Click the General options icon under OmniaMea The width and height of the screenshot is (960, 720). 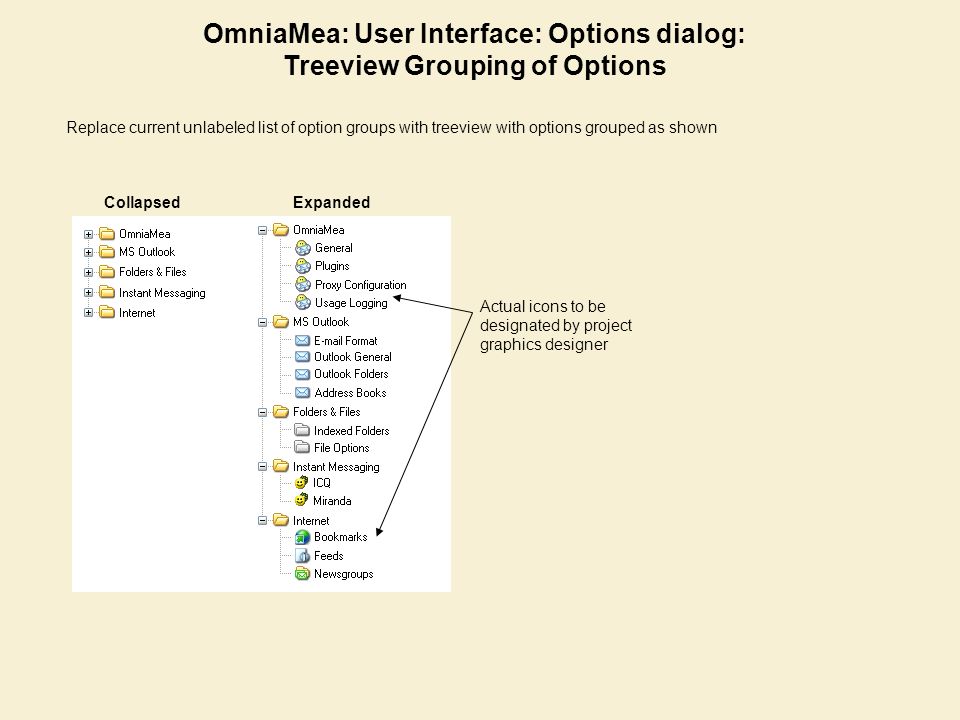point(303,248)
